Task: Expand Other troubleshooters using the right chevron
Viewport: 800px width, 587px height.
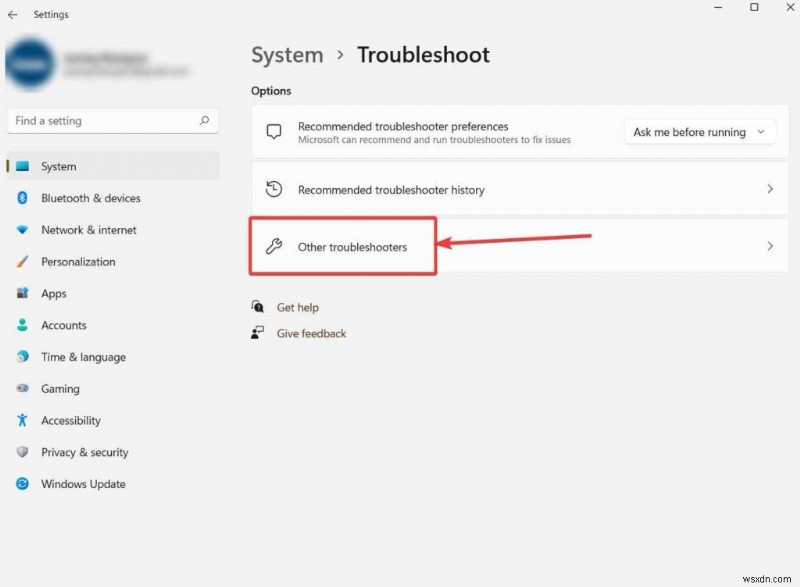Action: (770, 245)
